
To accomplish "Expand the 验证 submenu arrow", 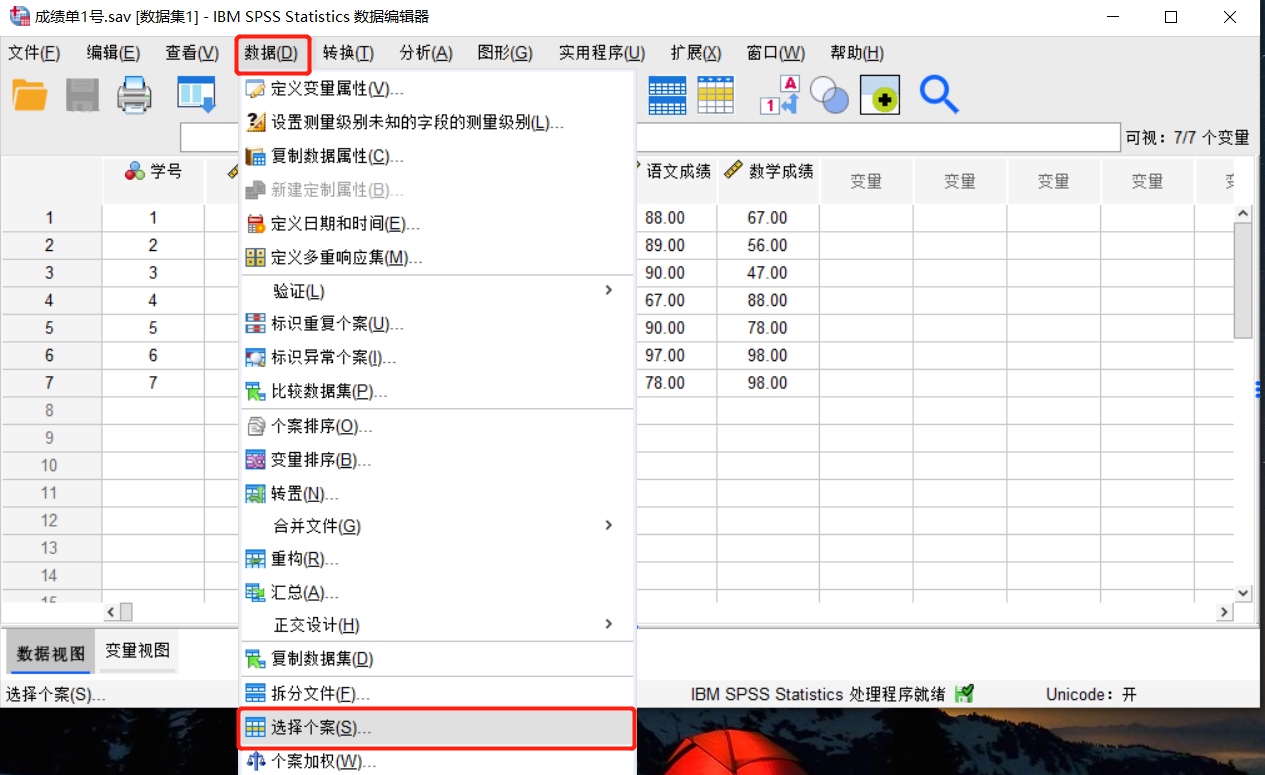I will [608, 290].
